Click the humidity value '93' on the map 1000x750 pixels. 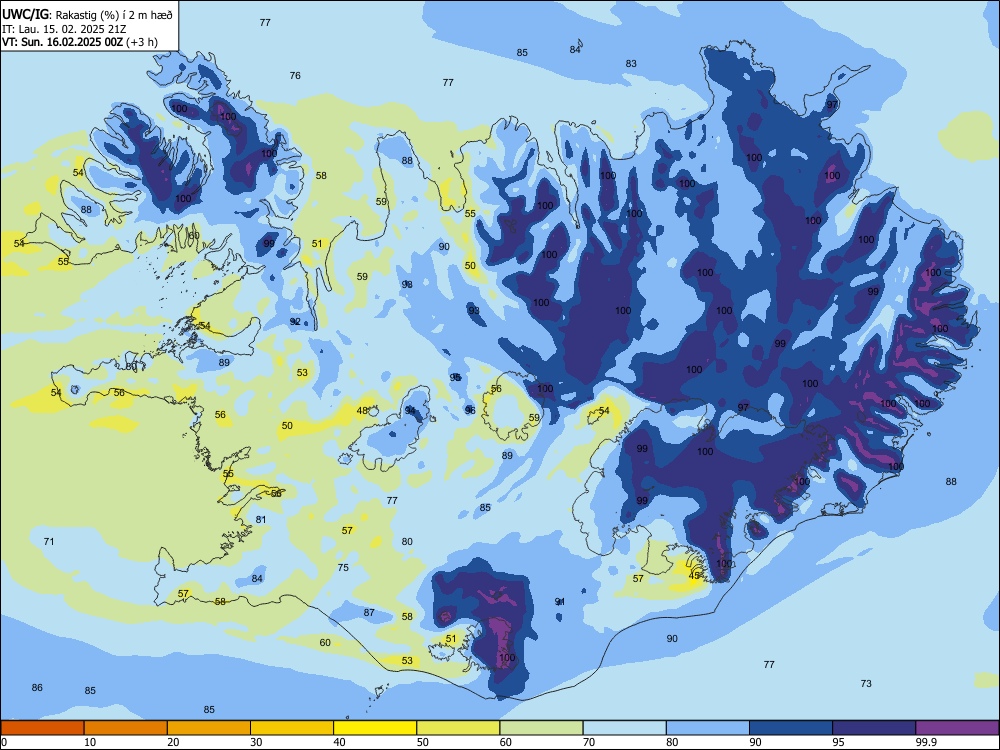(x=474, y=311)
